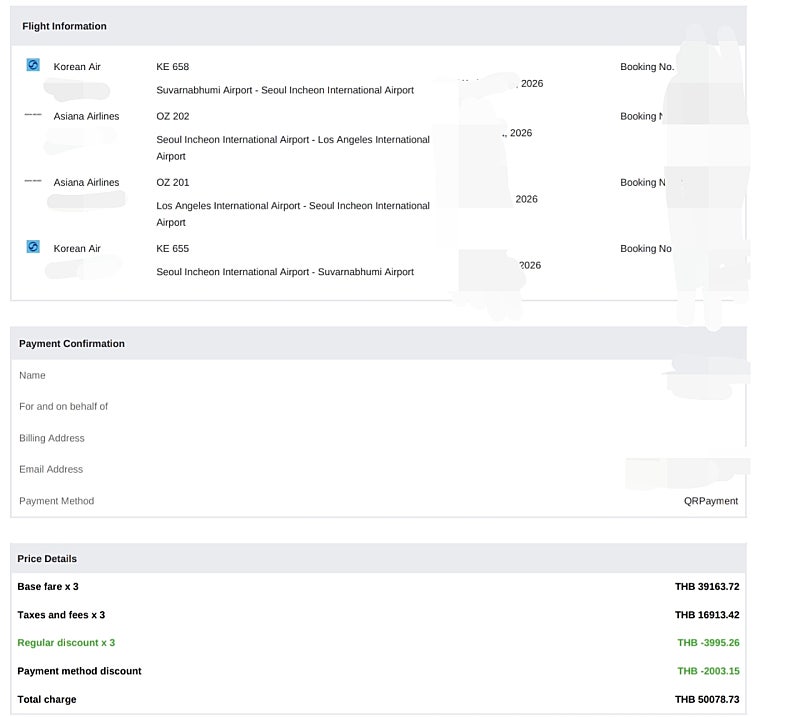
Task: Select the discount amount "THB -3995.26"
Action: click(x=708, y=642)
